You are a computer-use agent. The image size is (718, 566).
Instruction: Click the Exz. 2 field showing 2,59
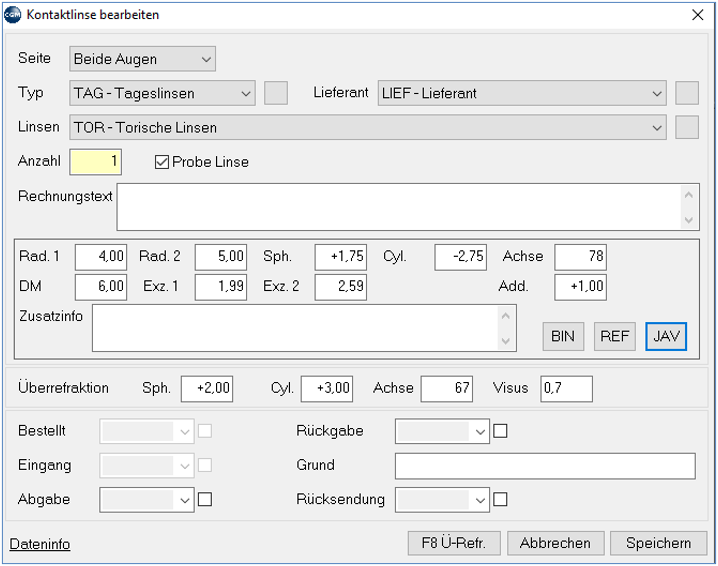[x=341, y=287]
